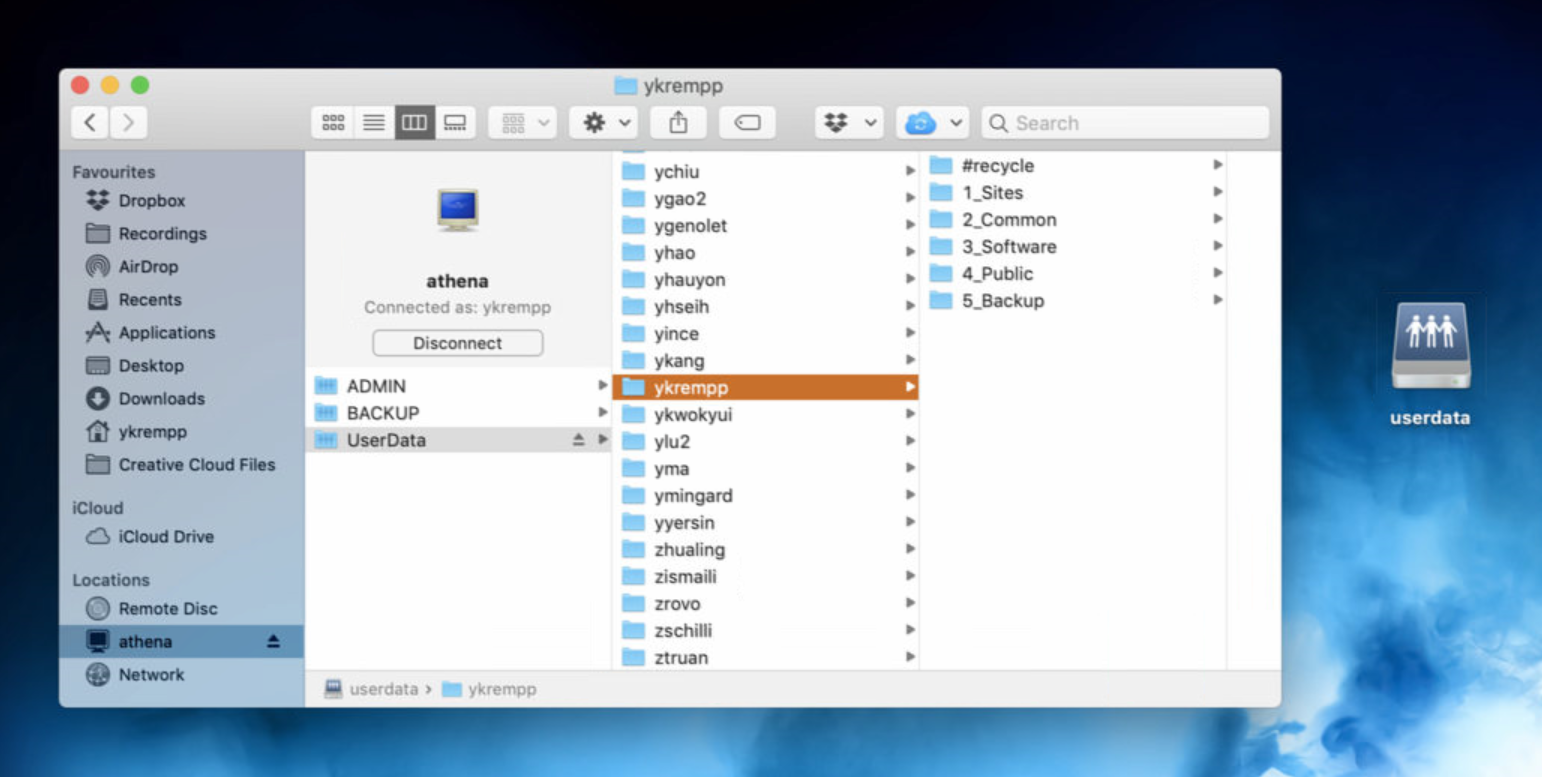This screenshot has width=1542, height=777.
Task: Open the Dropbox toolbar dropdown
Action: click(849, 123)
